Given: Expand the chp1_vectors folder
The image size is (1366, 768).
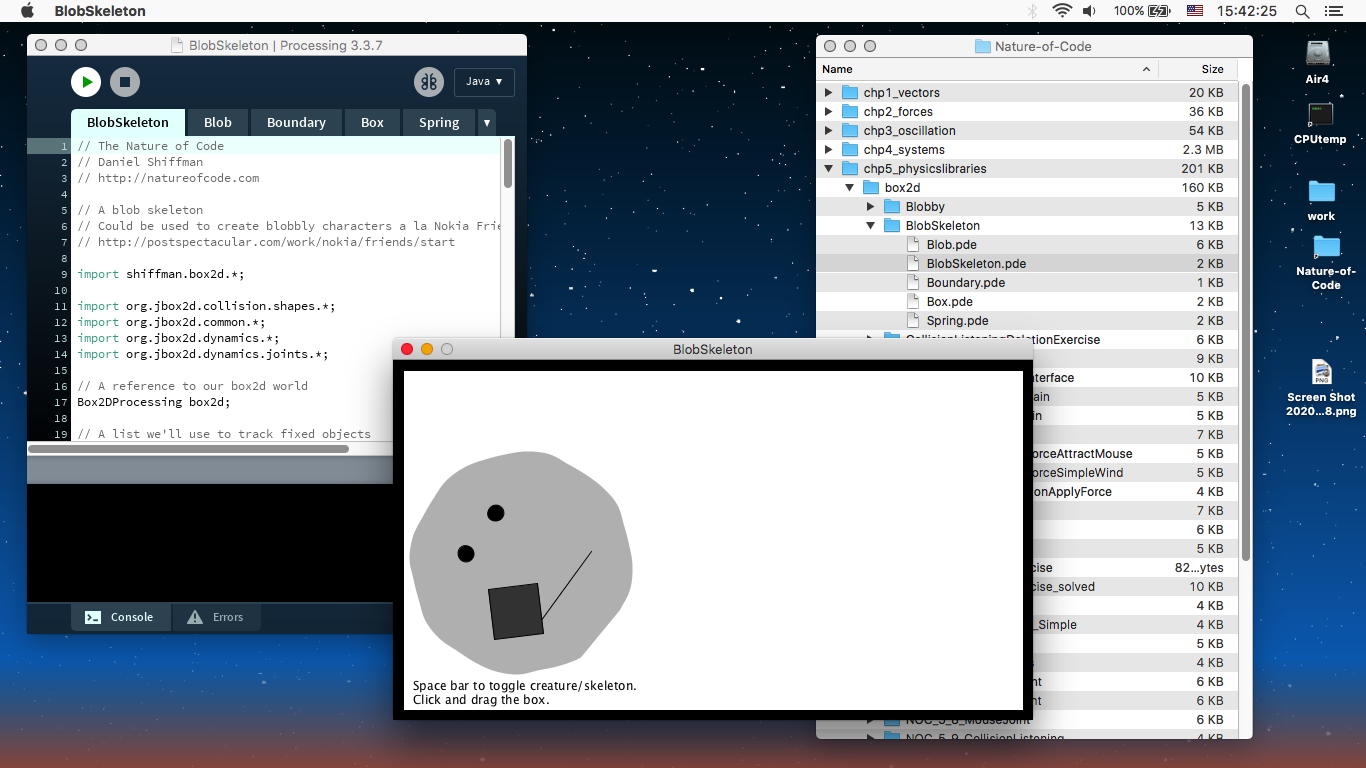Looking at the screenshot, I should pyautogui.click(x=829, y=92).
